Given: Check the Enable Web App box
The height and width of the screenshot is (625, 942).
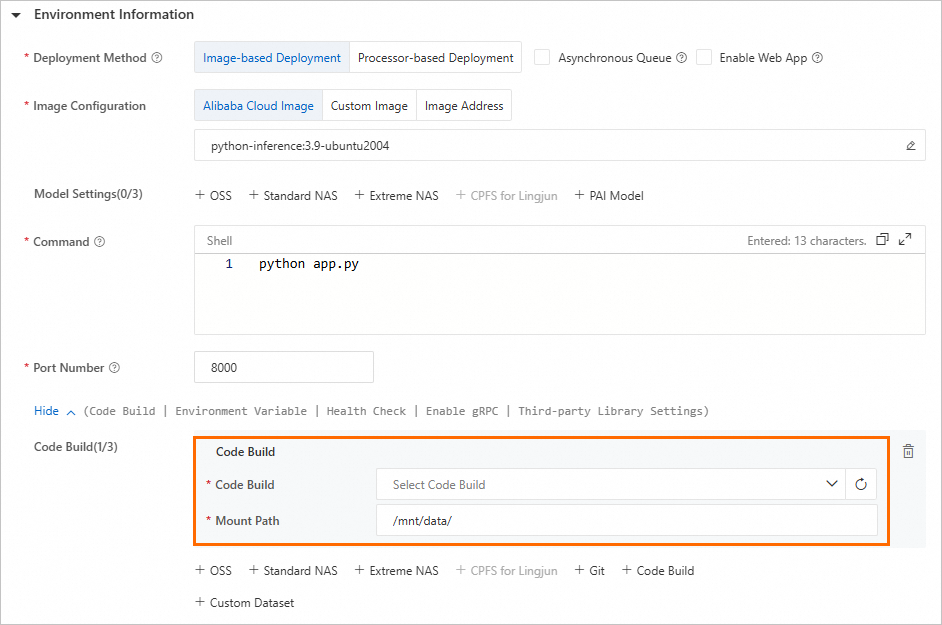Looking at the screenshot, I should pyautogui.click(x=704, y=58).
